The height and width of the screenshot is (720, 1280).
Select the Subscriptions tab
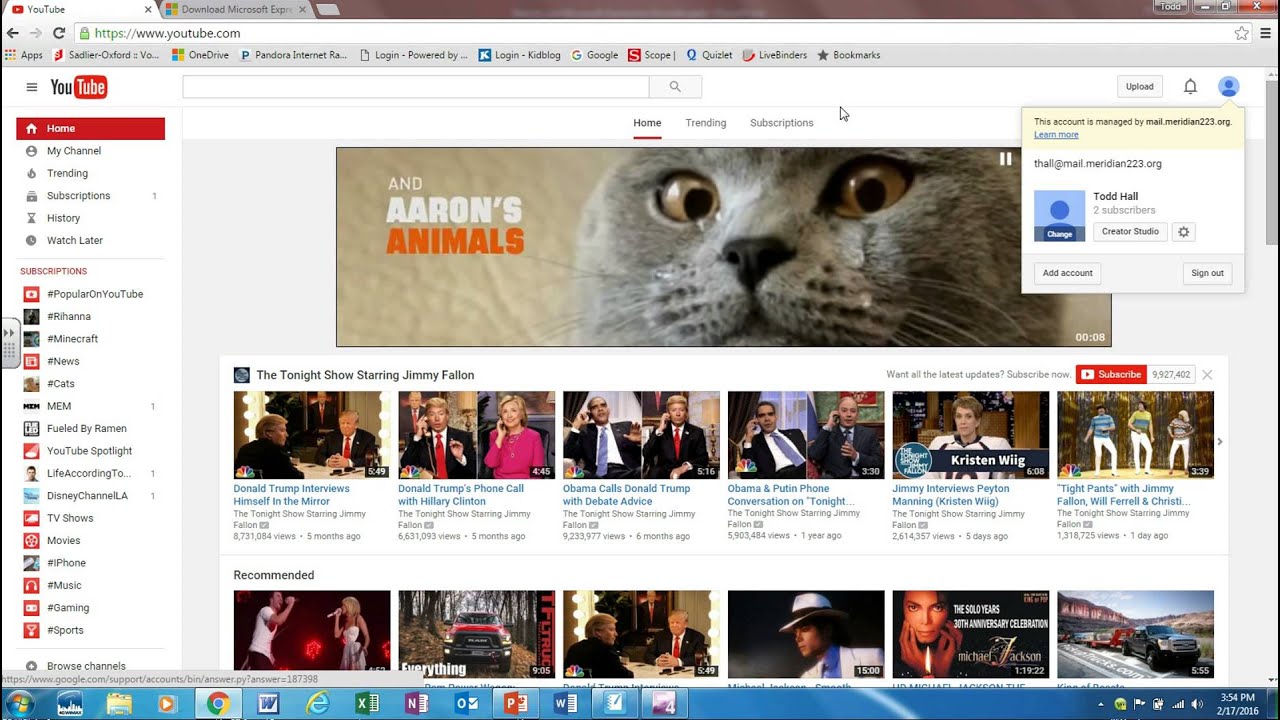(782, 123)
